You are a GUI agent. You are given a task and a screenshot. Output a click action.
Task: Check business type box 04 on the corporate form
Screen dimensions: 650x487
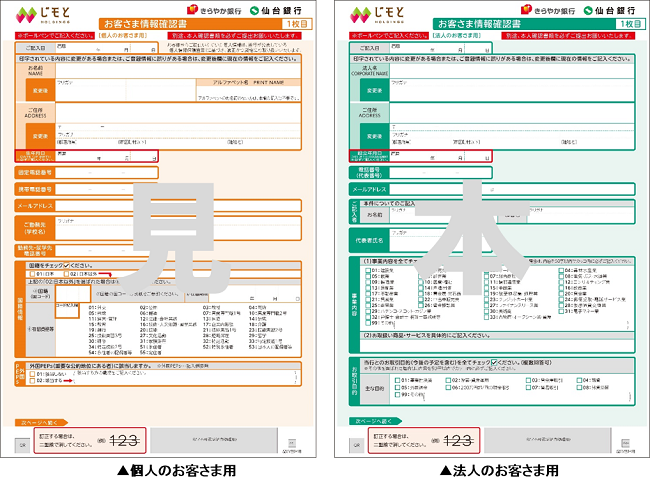561,270
